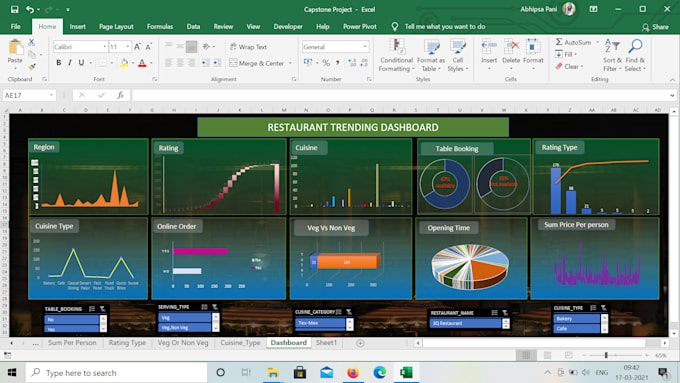
Task: Toggle Italic formatting
Action: 70,63
